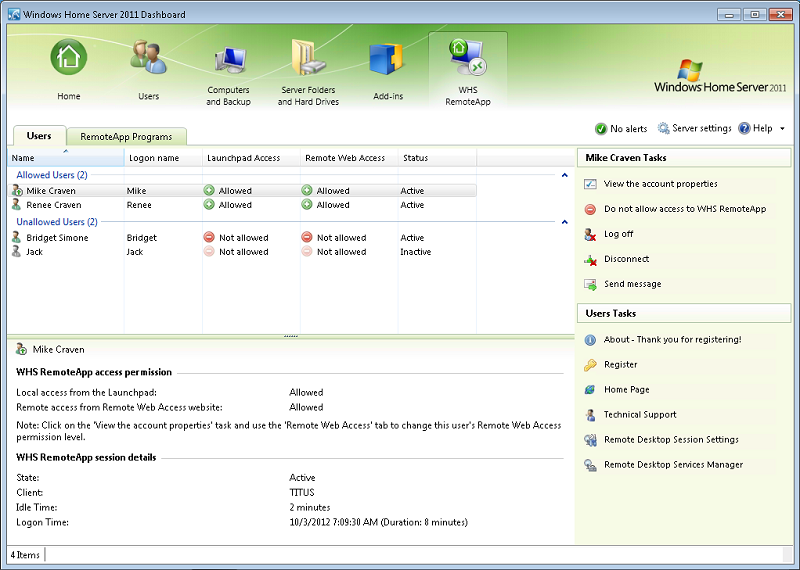This screenshot has height=570, width=800.
Task: Collapse the Allowed Users group
Action: [x=564, y=176]
